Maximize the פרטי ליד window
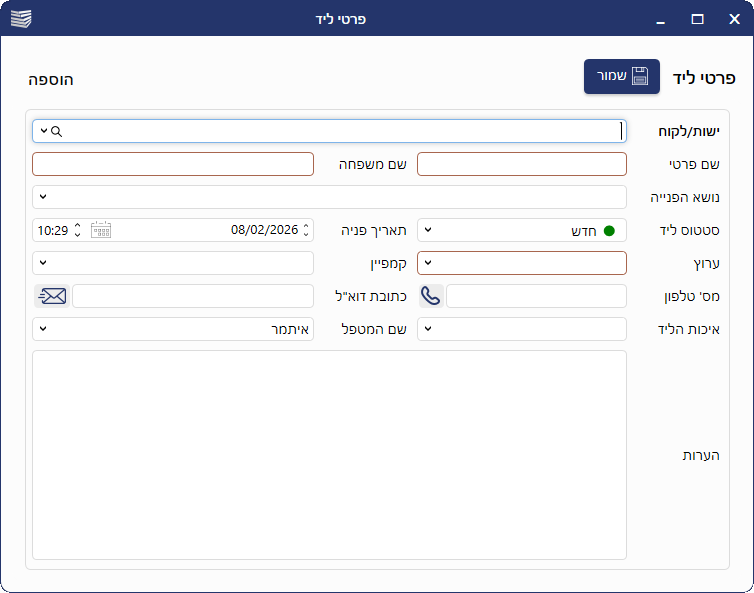This screenshot has width=754, height=593. pyautogui.click(x=697, y=19)
